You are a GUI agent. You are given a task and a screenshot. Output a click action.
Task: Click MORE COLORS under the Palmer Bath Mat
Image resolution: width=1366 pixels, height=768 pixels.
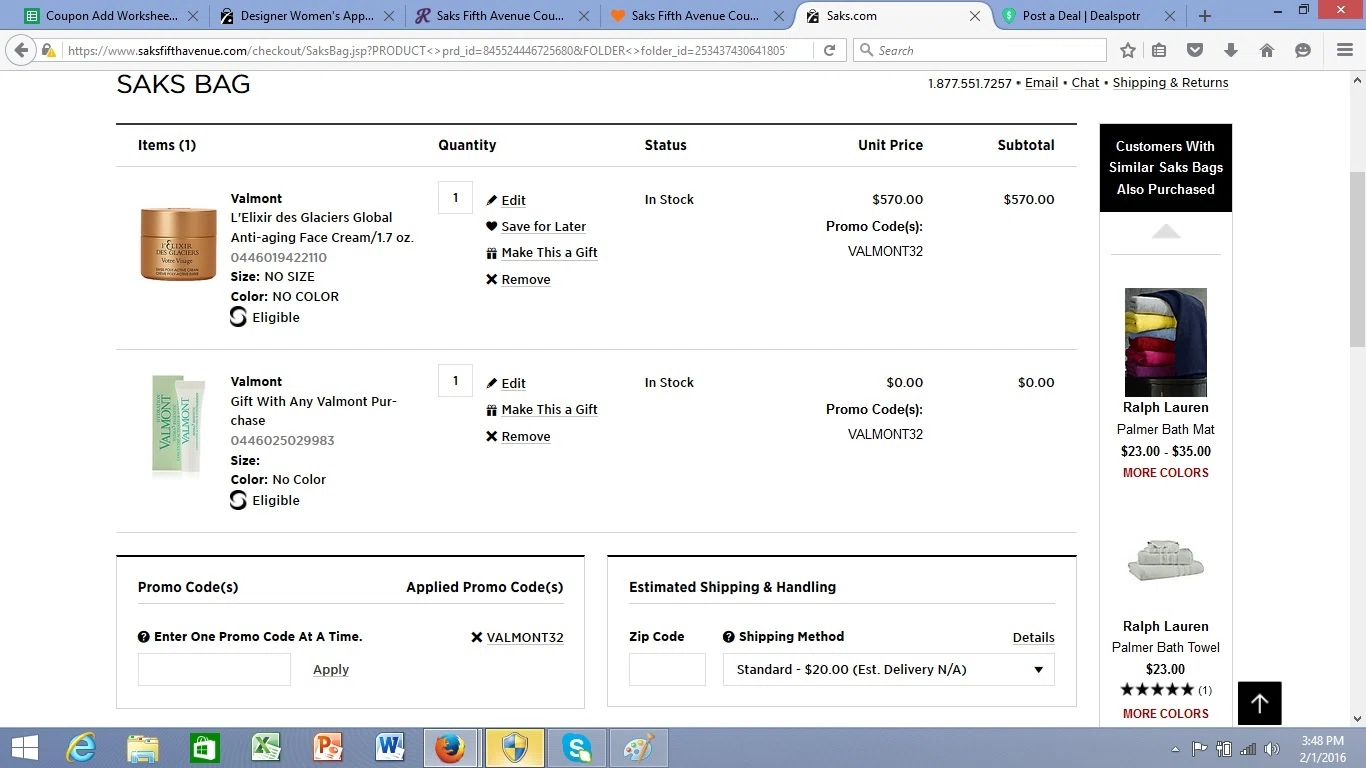[1166, 473]
